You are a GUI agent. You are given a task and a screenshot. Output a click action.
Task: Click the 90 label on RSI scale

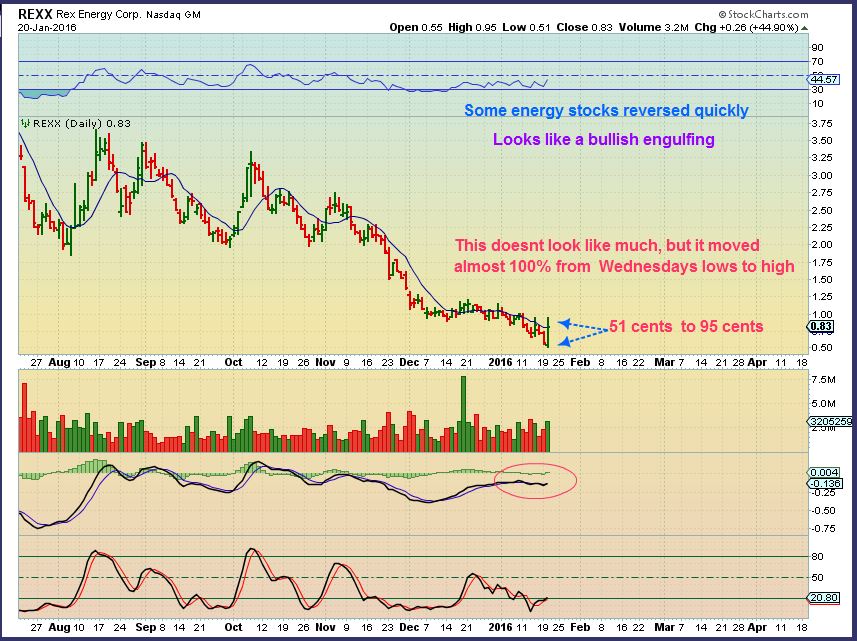[818, 48]
